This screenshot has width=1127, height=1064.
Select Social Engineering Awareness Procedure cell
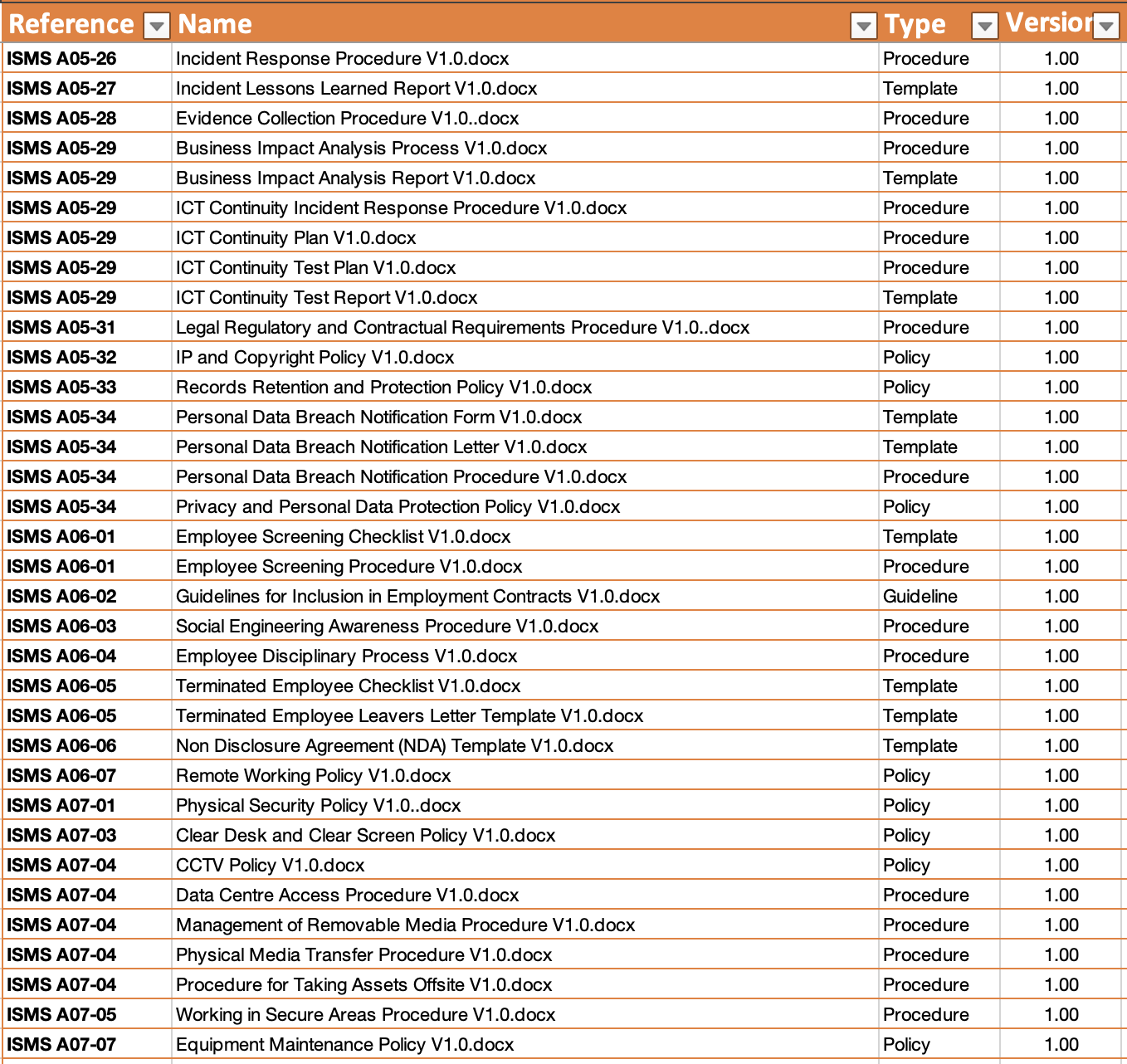click(x=525, y=627)
